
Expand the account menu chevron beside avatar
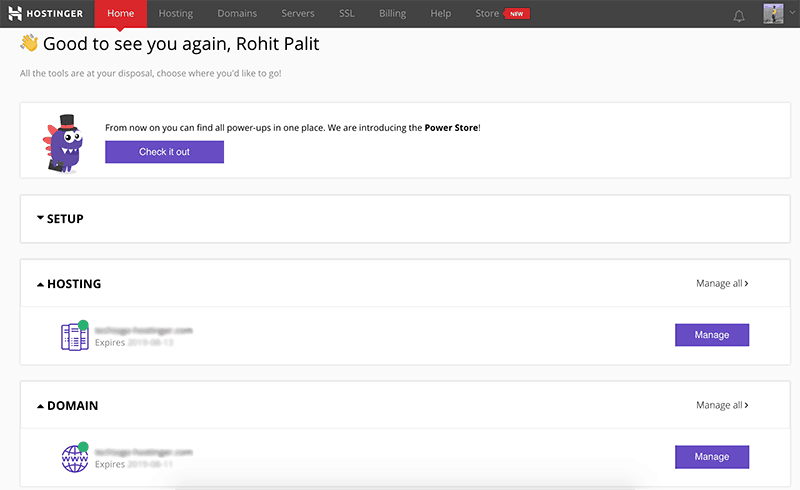point(792,13)
